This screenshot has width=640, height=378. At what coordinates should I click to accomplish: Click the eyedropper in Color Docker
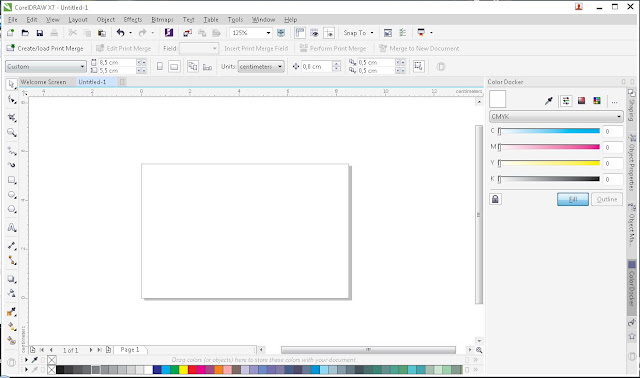pyautogui.click(x=549, y=101)
